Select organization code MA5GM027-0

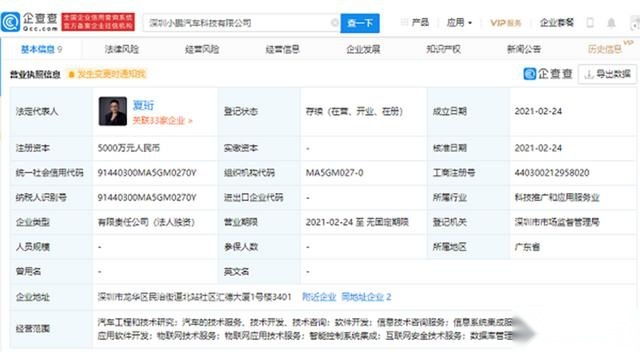[334, 173]
